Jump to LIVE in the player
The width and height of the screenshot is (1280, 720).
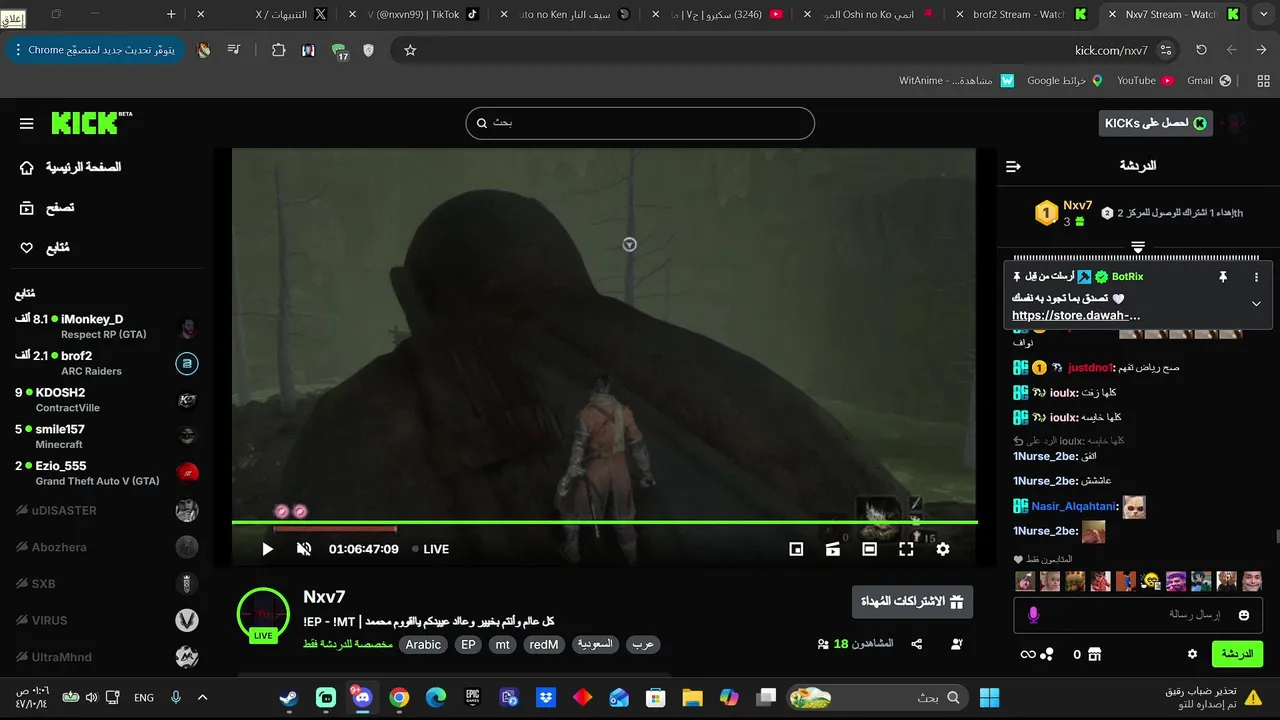(x=430, y=549)
